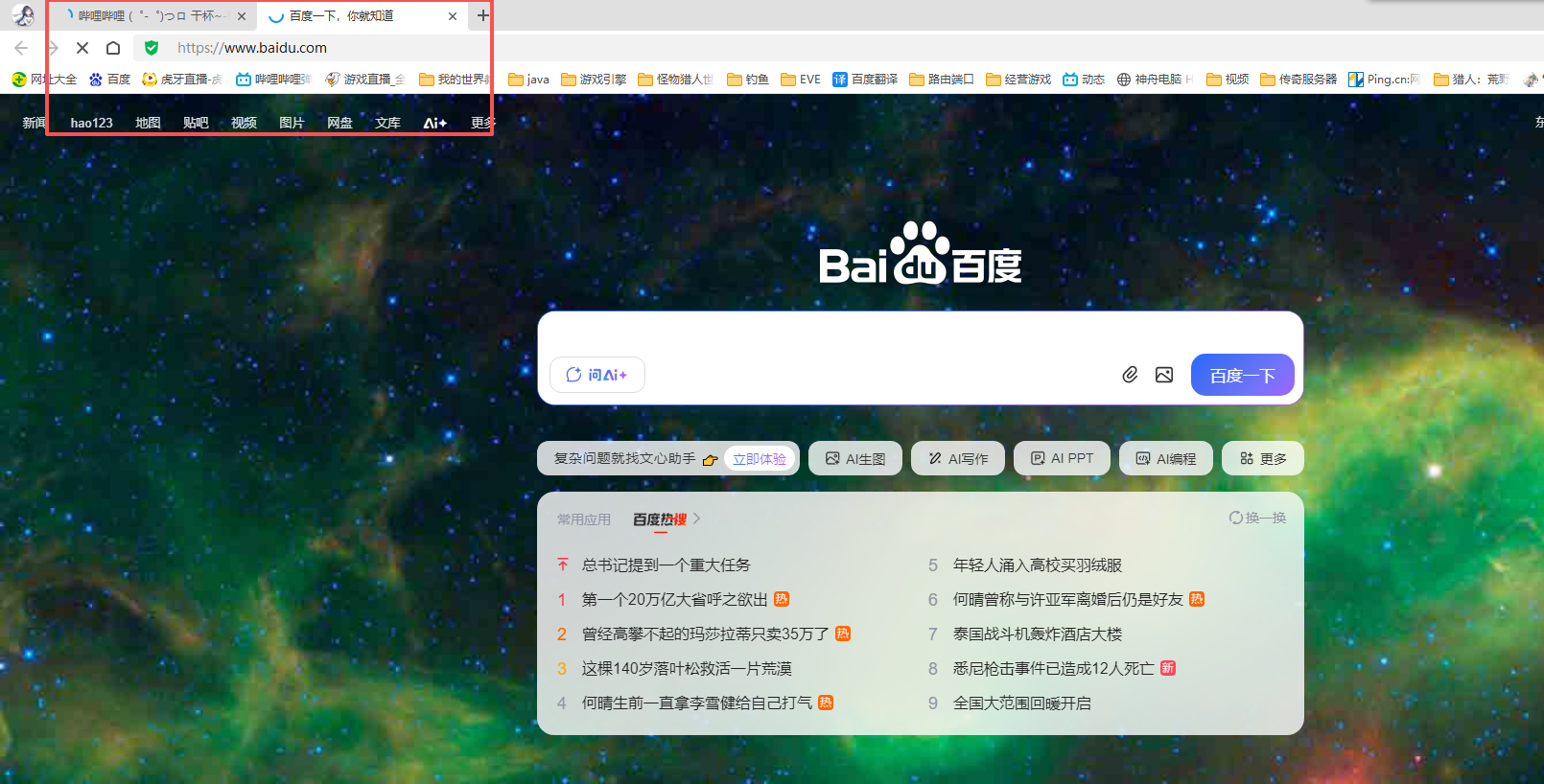
Task: Open 地图 in Baidu top navigation
Action: point(148,123)
